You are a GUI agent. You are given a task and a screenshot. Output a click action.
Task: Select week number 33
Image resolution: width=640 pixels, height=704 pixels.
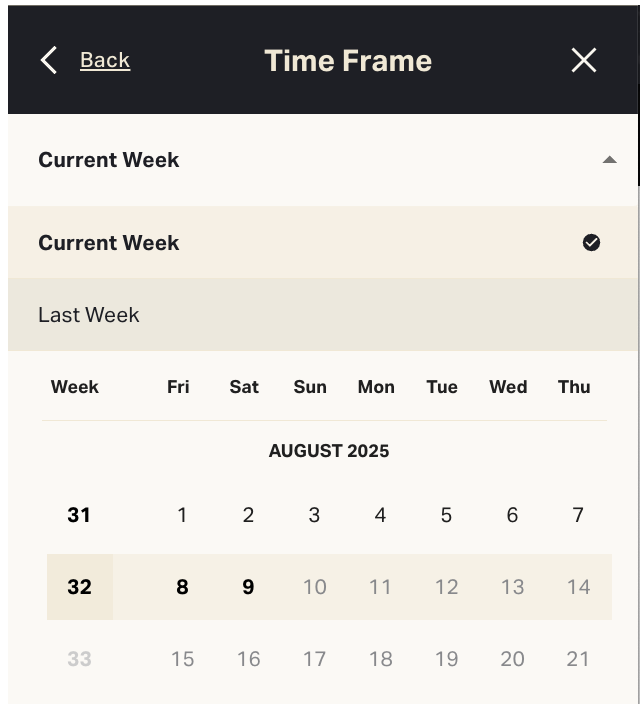click(79, 659)
